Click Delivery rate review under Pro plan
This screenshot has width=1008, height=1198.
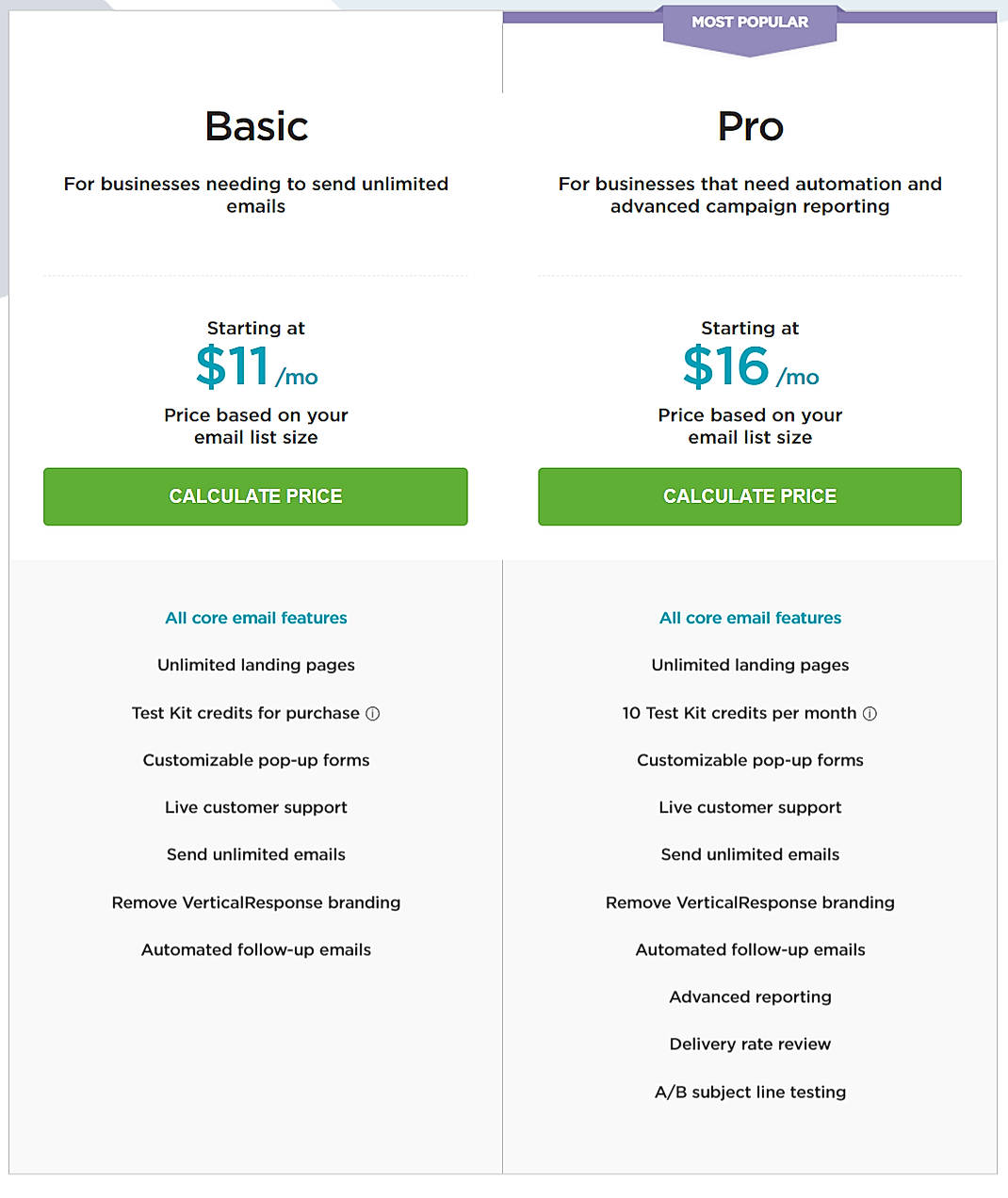[x=749, y=1044]
